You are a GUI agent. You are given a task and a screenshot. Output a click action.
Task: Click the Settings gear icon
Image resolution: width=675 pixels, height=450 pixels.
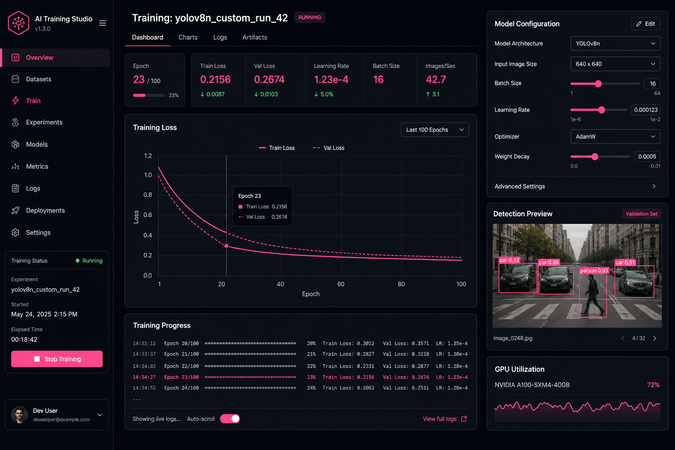pyautogui.click(x=15, y=233)
